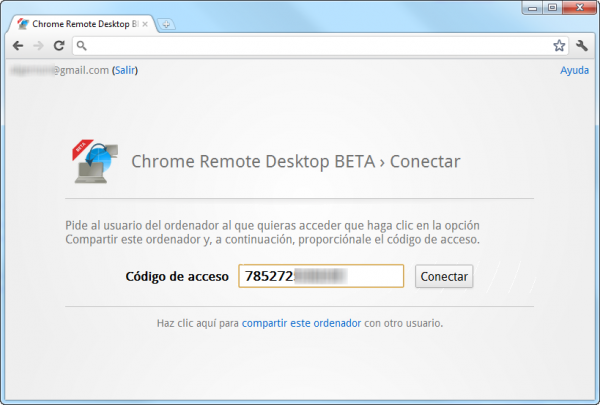Bookmark this page with the star icon

(559, 46)
